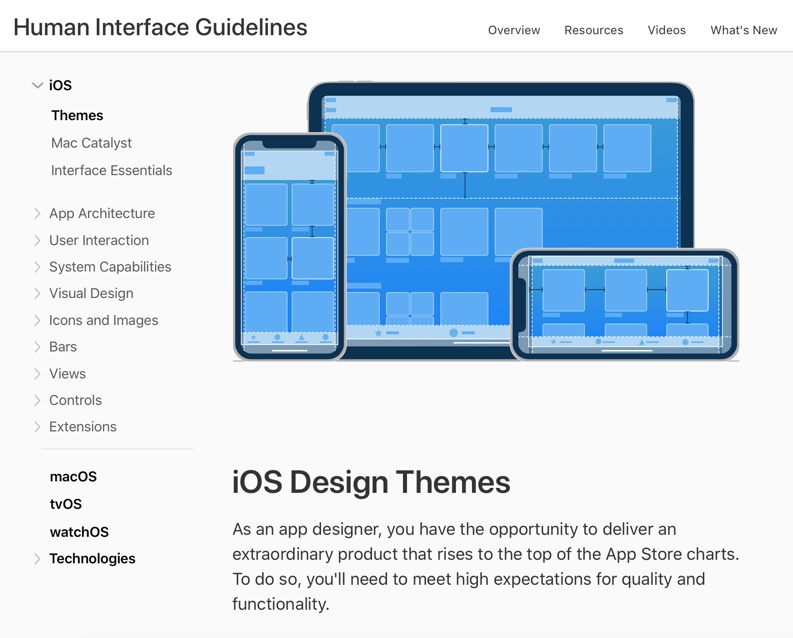793x638 pixels.
Task: Switch to macOS guidelines
Action: pos(73,477)
